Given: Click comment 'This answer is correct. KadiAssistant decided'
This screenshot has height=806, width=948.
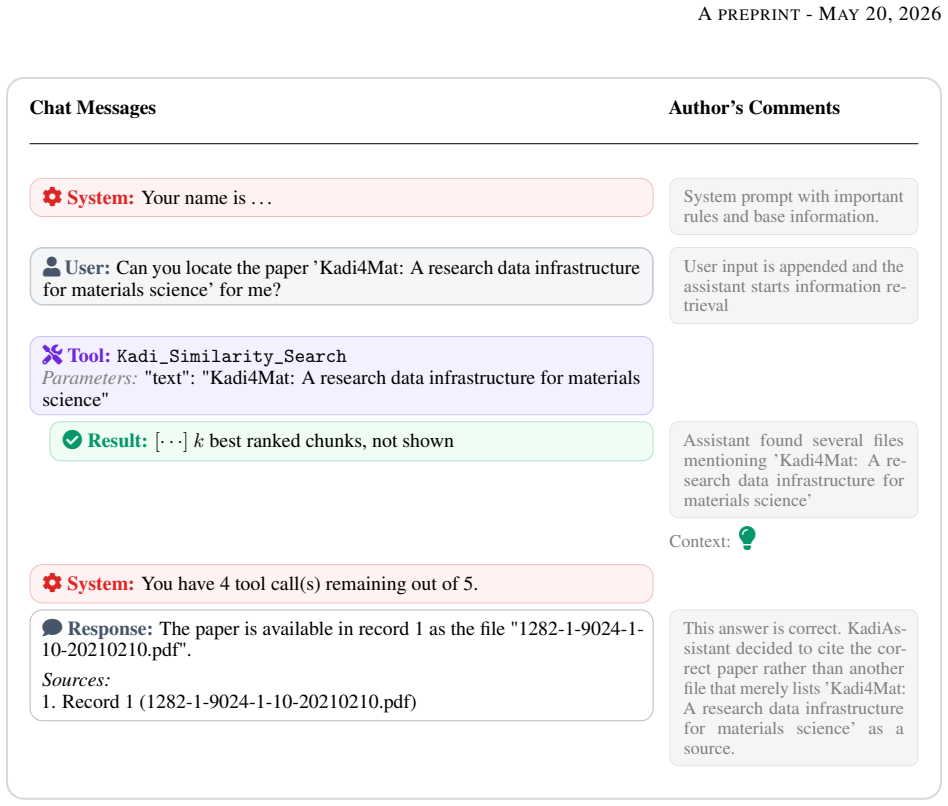Looking at the screenshot, I should point(793,688).
